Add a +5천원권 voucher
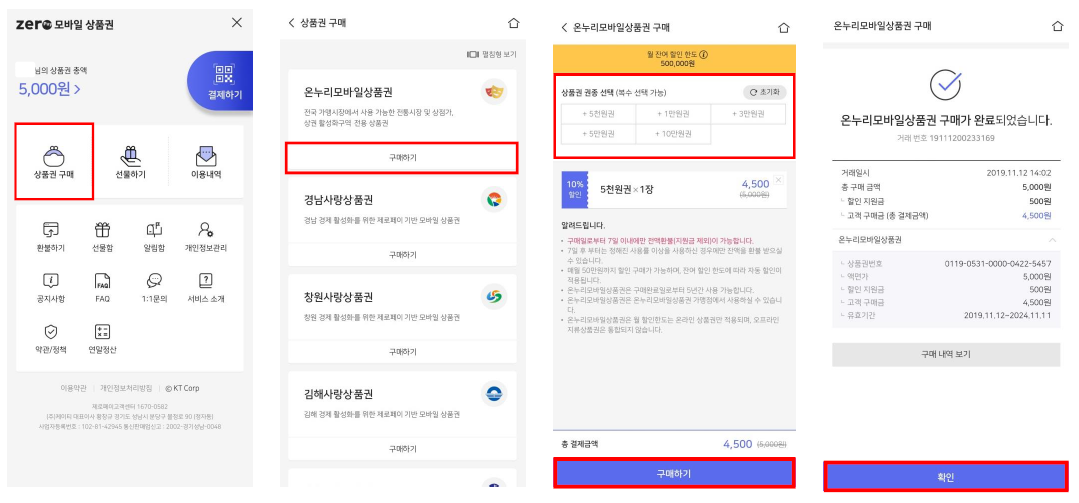Image resolution: width=1079 pixels, height=503 pixels. tap(598, 114)
